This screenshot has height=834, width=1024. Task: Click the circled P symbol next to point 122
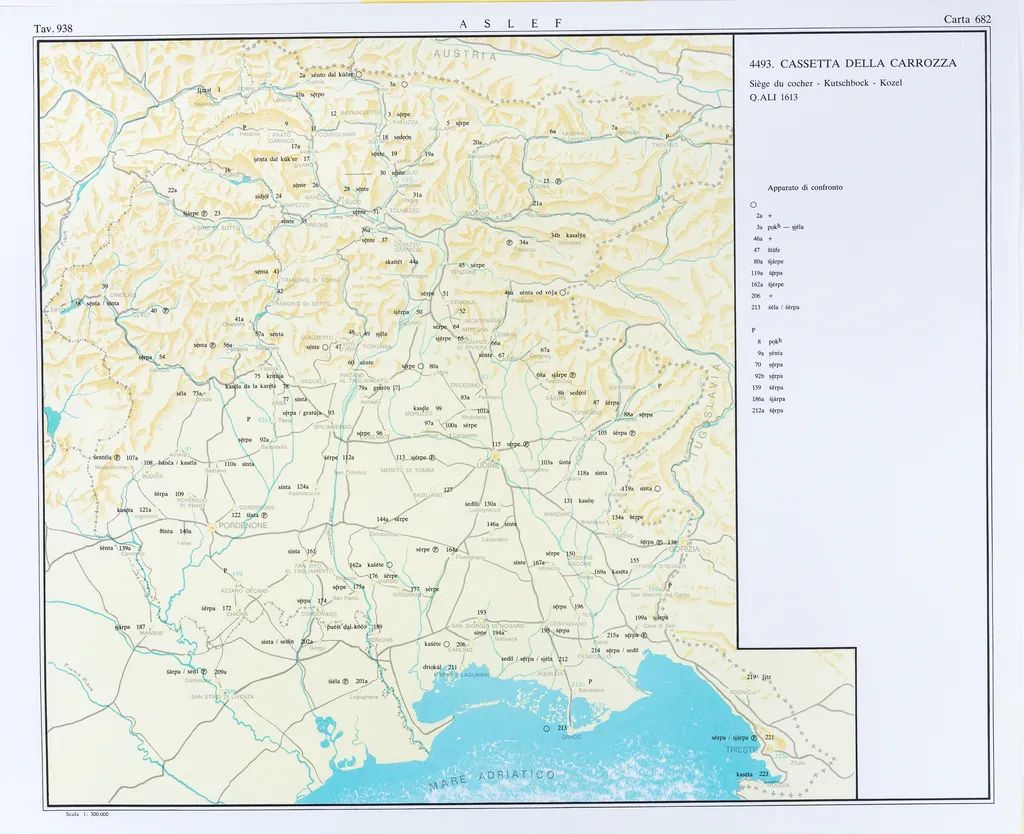[265, 515]
